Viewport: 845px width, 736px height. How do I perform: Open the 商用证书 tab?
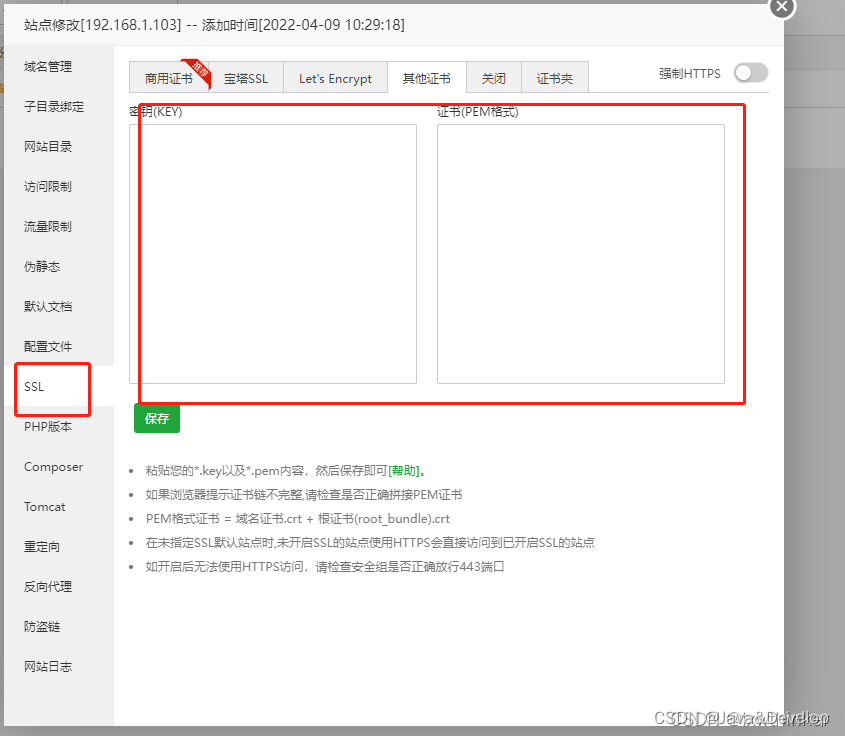(x=169, y=78)
